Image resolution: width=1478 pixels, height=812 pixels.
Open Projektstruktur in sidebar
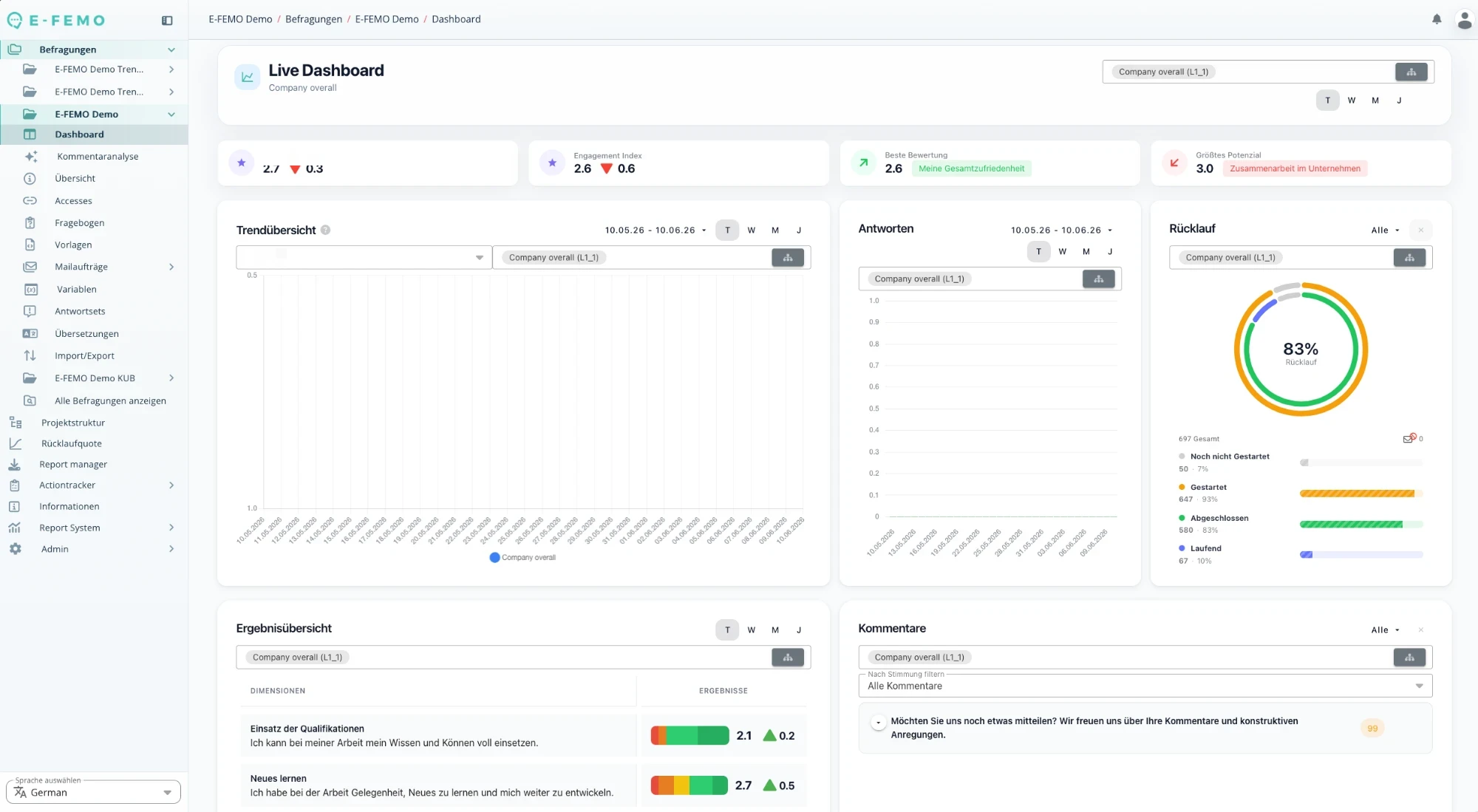73,423
